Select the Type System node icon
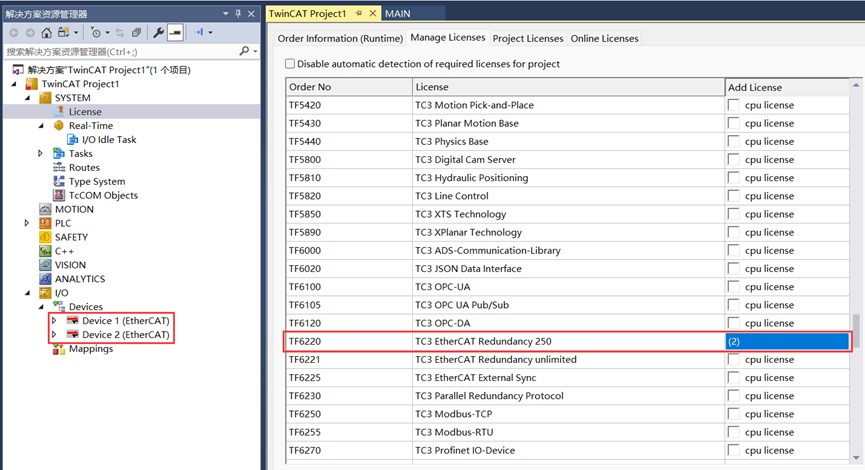865x470 pixels. [59, 181]
